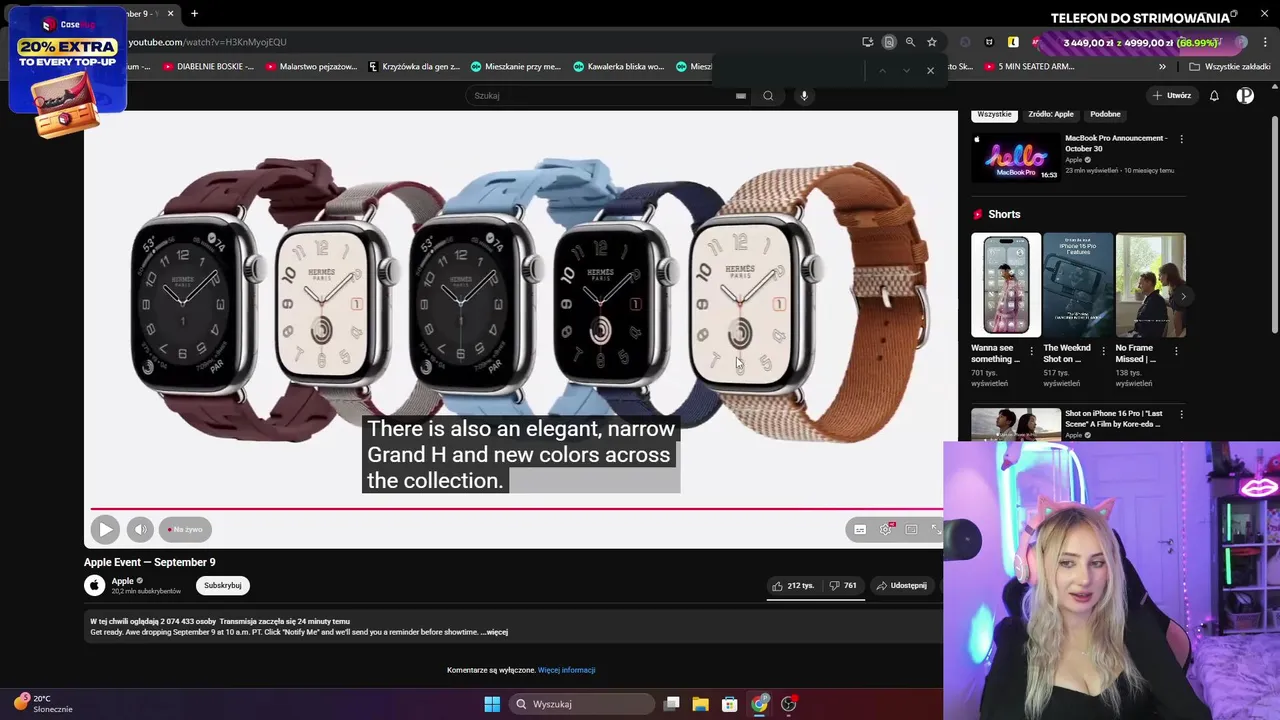Select the 'Podobne' filter chip
This screenshot has width=1280, height=720.
tap(1105, 114)
